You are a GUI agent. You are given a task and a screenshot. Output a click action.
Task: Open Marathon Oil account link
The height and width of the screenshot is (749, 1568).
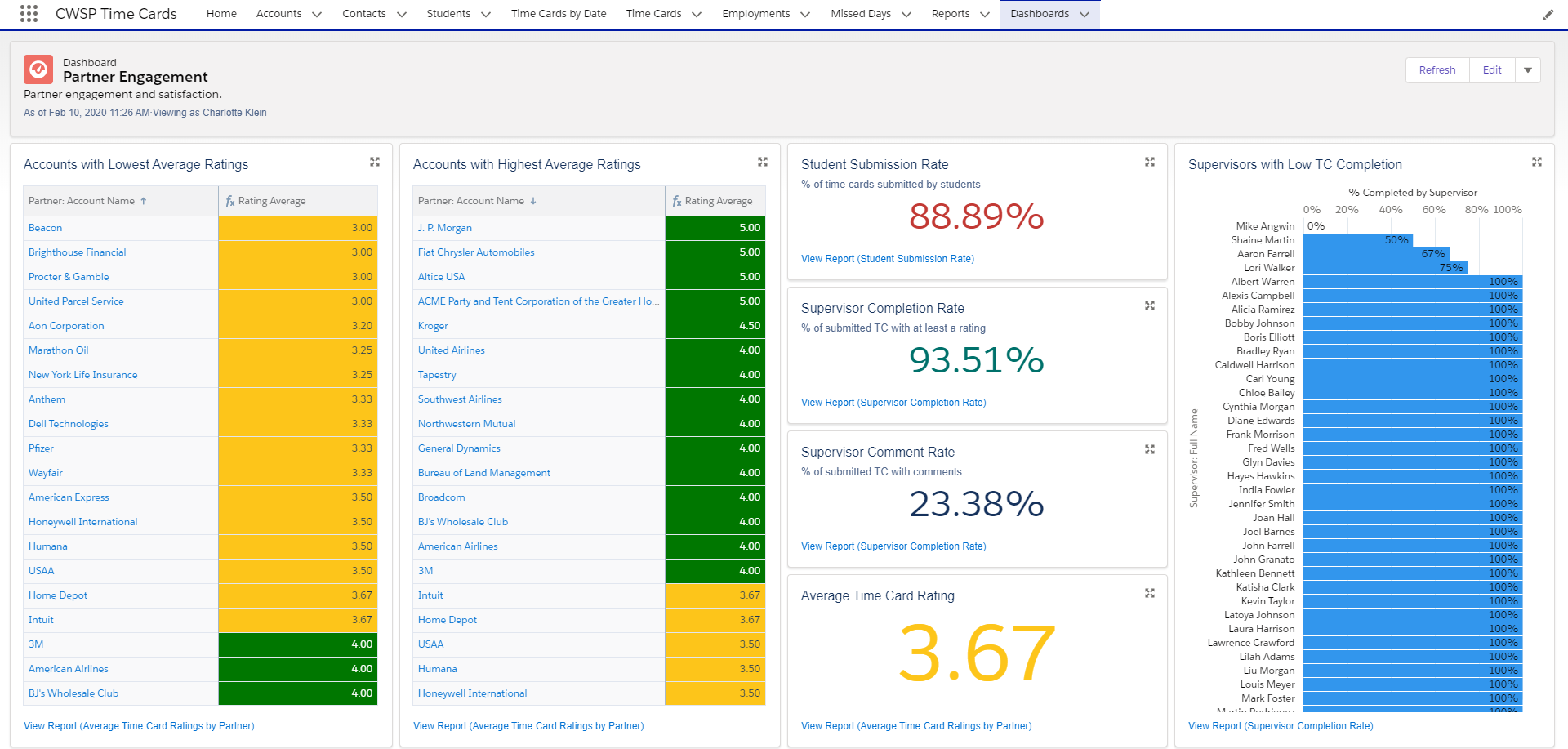click(58, 350)
